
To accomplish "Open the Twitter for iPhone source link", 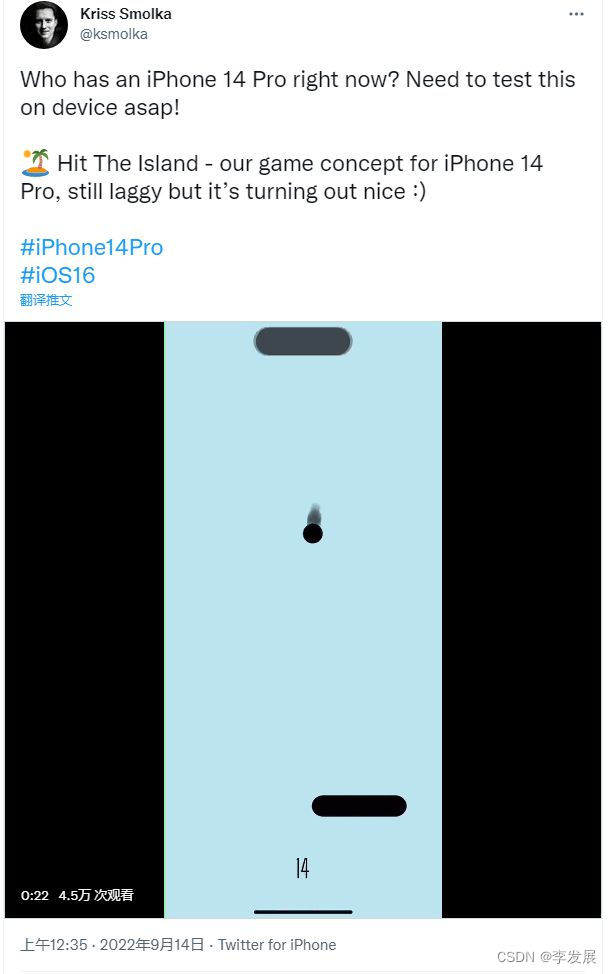I will (277, 945).
